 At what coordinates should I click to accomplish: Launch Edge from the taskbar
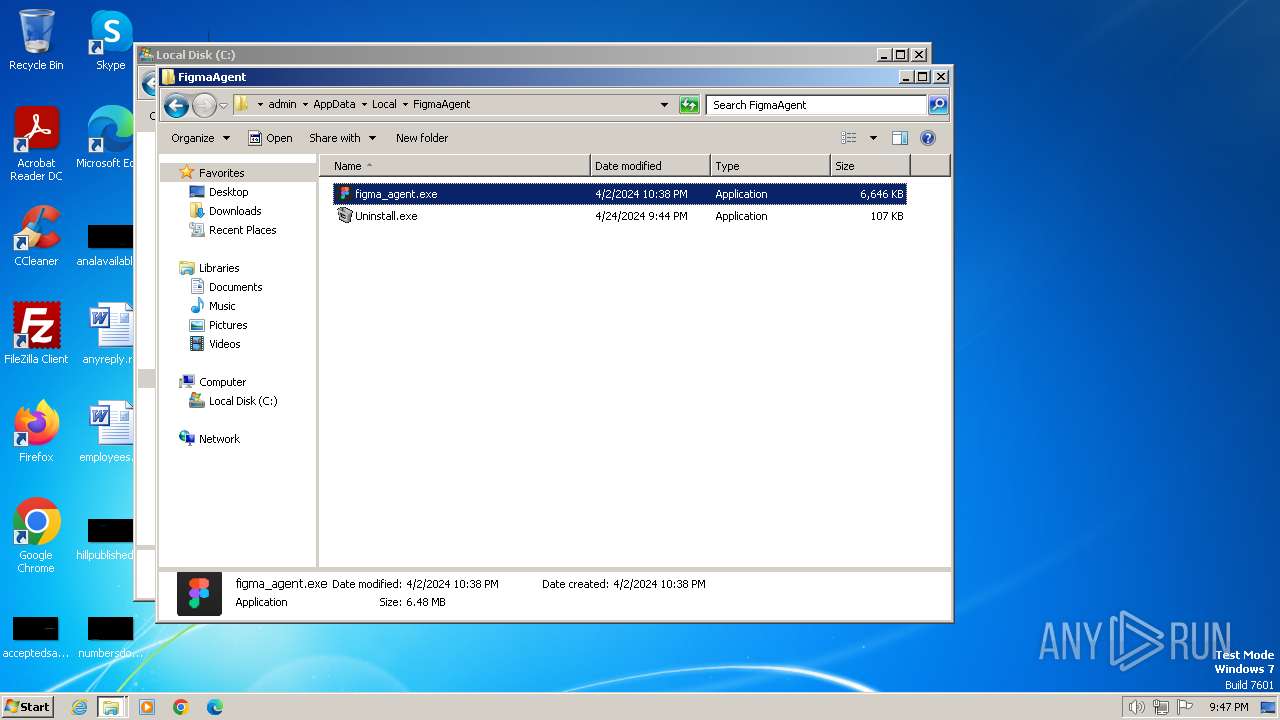click(215, 707)
